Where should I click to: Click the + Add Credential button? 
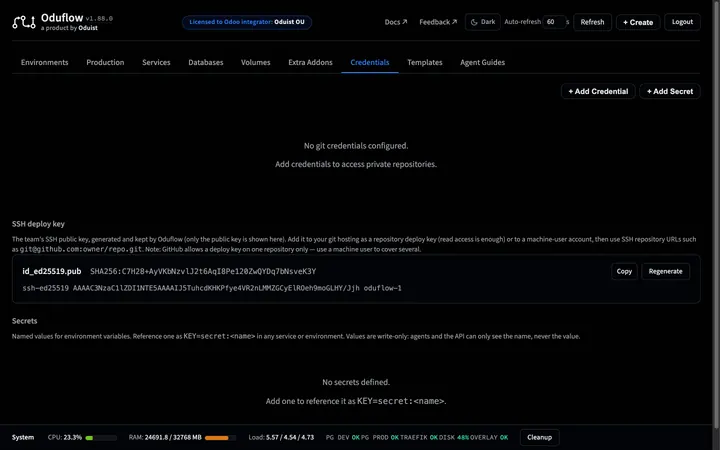(x=598, y=91)
